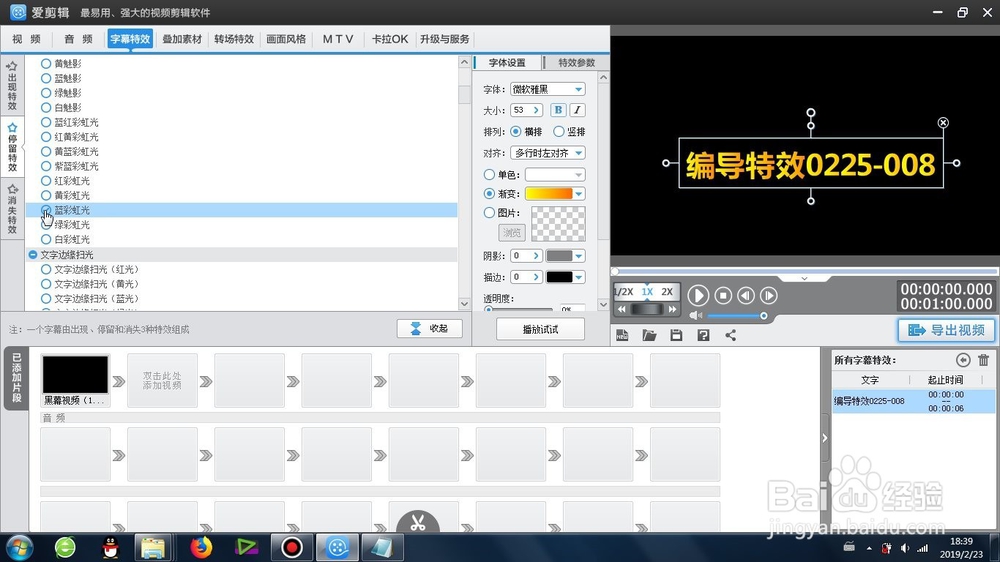Collapse the preview panel with the chevron
The image size is (1000, 562).
[804, 279]
